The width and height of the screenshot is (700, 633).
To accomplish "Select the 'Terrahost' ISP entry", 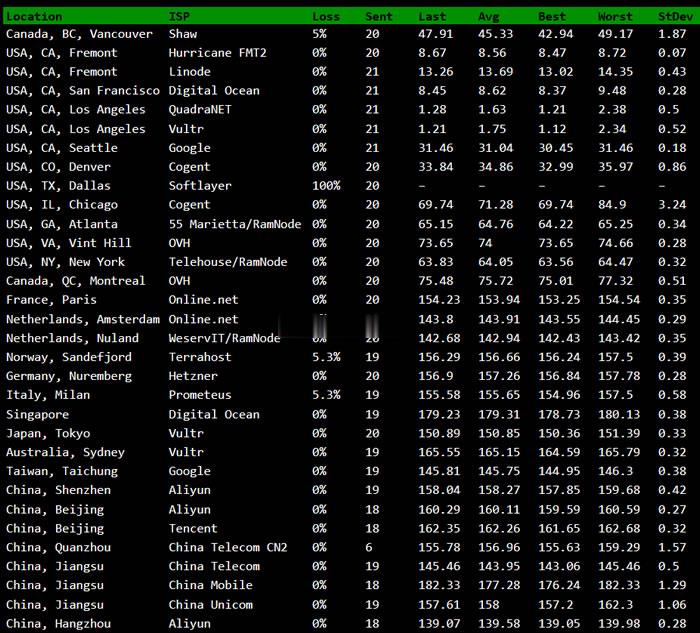I will 200,357.
